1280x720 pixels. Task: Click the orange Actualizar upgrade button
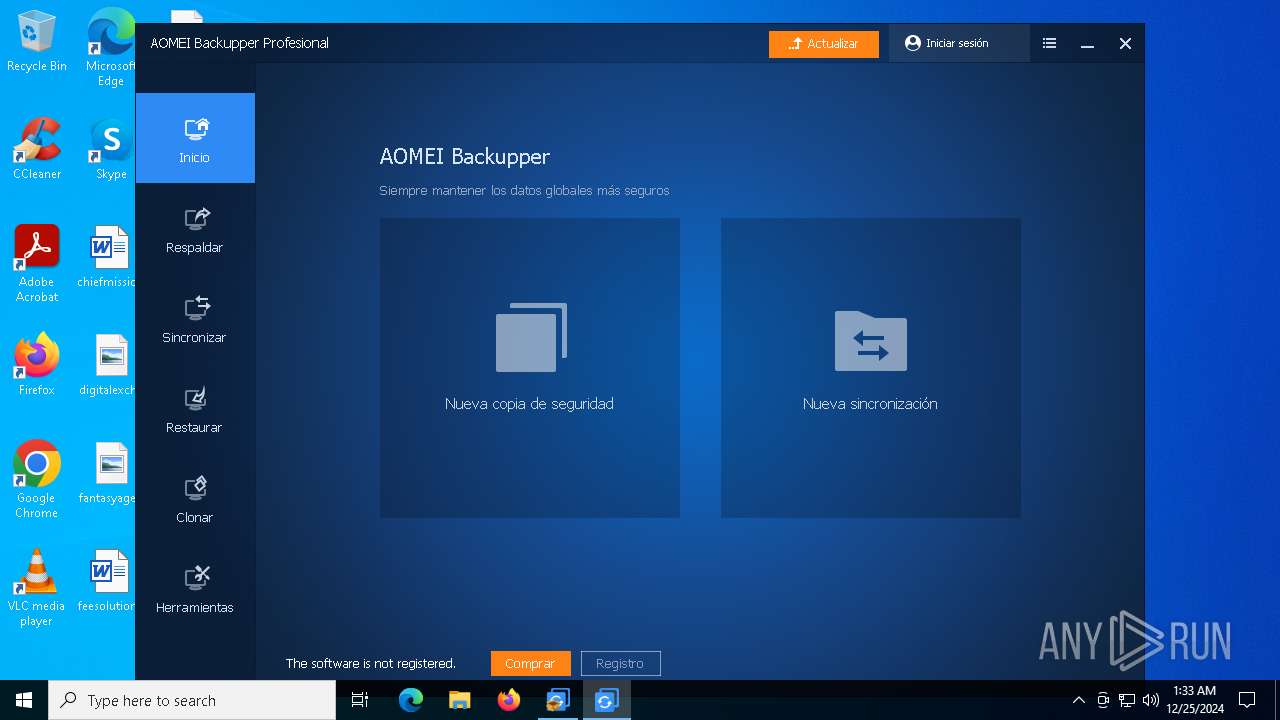(x=824, y=44)
